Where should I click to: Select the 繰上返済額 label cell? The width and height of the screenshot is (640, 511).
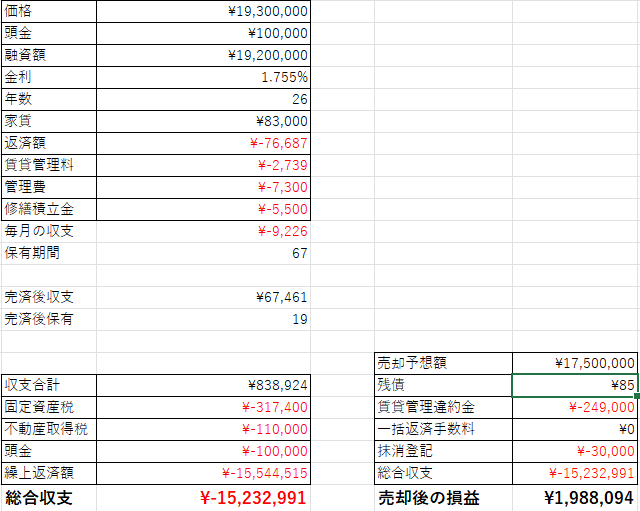tap(49, 473)
